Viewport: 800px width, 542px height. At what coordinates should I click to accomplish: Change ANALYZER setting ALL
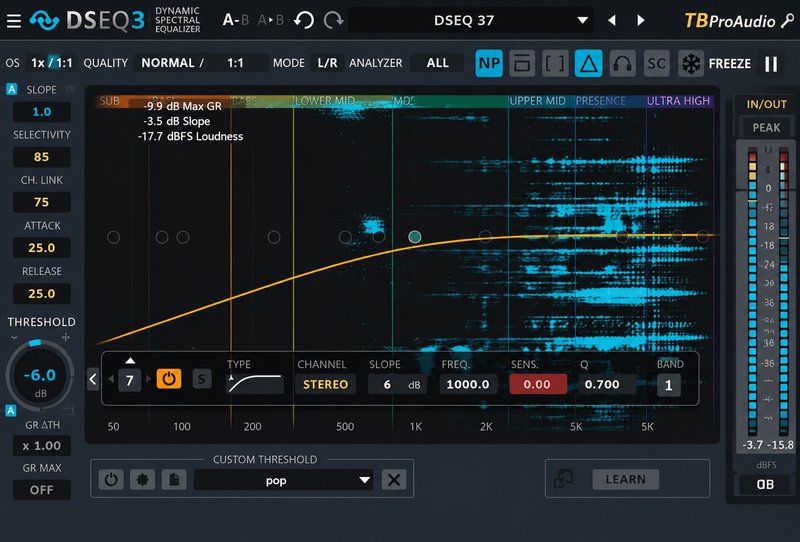(437, 63)
